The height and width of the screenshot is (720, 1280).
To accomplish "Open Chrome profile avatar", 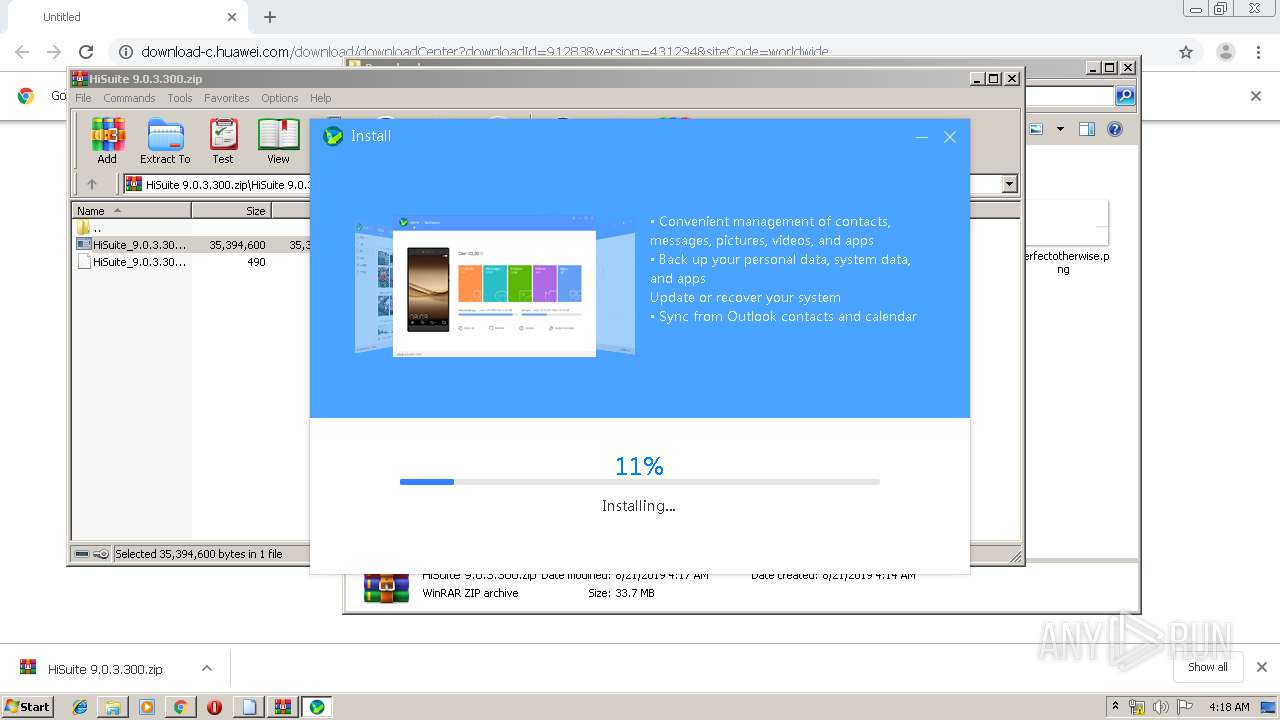I will click(x=1225, y=52).
